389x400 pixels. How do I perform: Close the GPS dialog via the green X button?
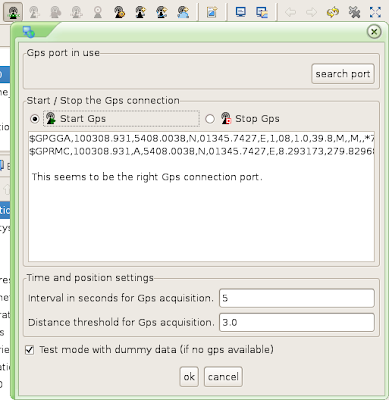pyautogui.click(x=374, y=32)
